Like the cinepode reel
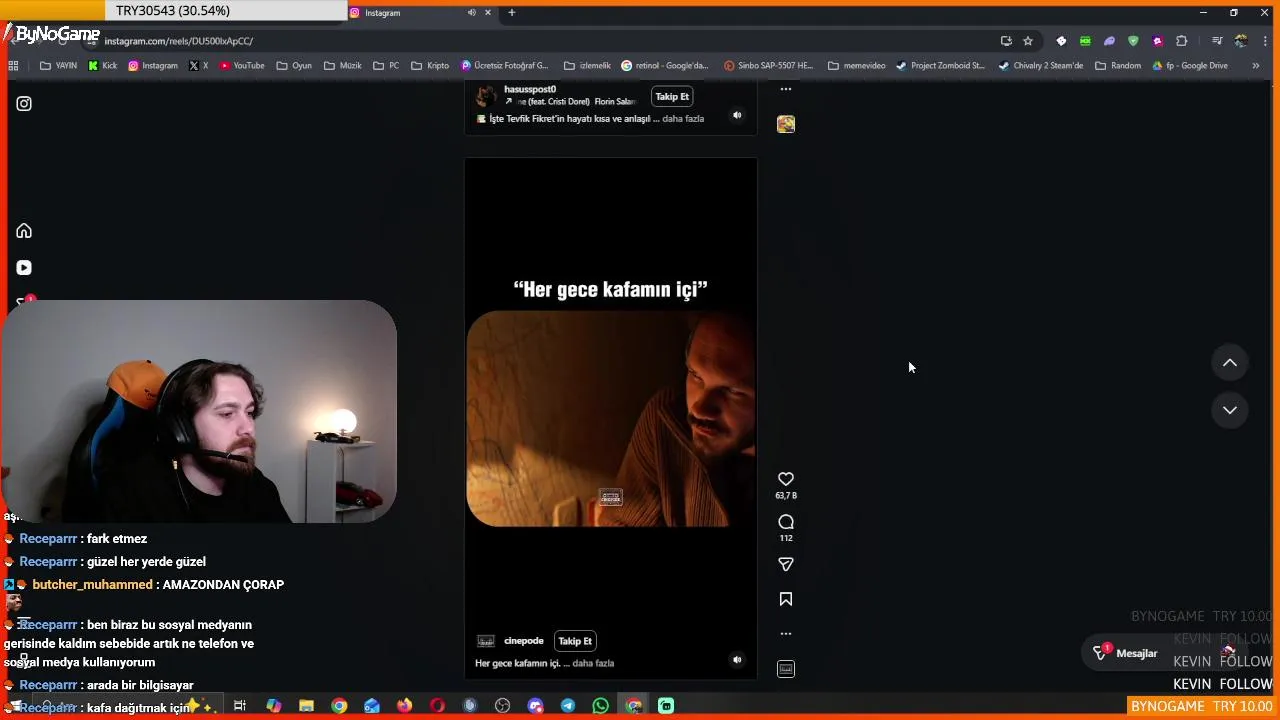 point(786,479)
